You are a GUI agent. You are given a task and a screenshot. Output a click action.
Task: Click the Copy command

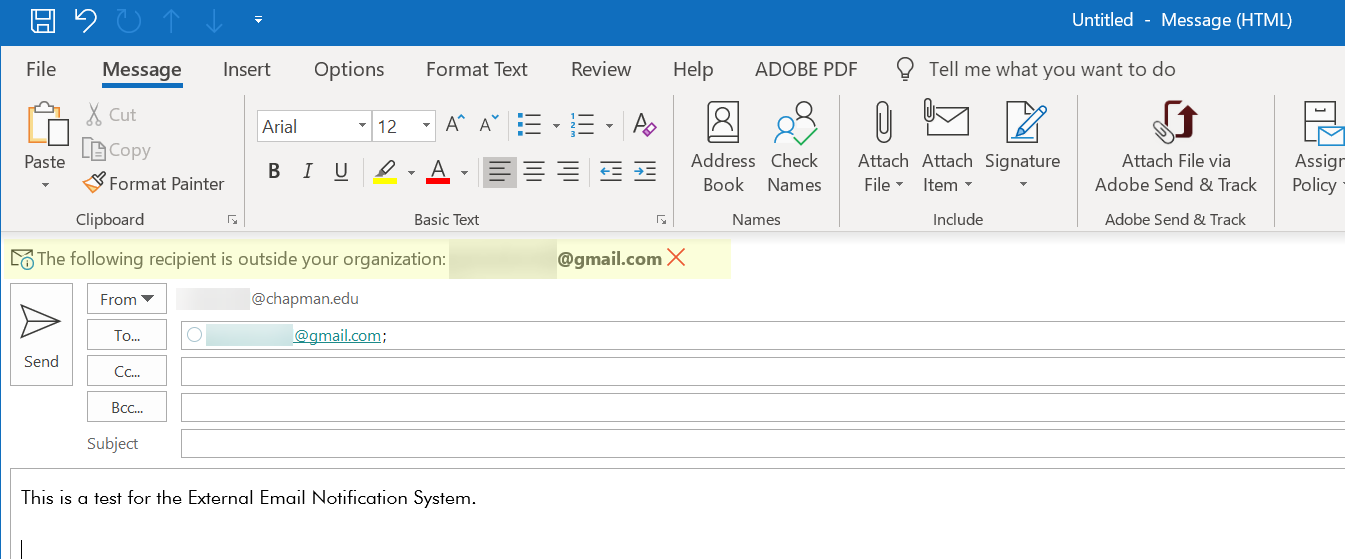[116, 150]
